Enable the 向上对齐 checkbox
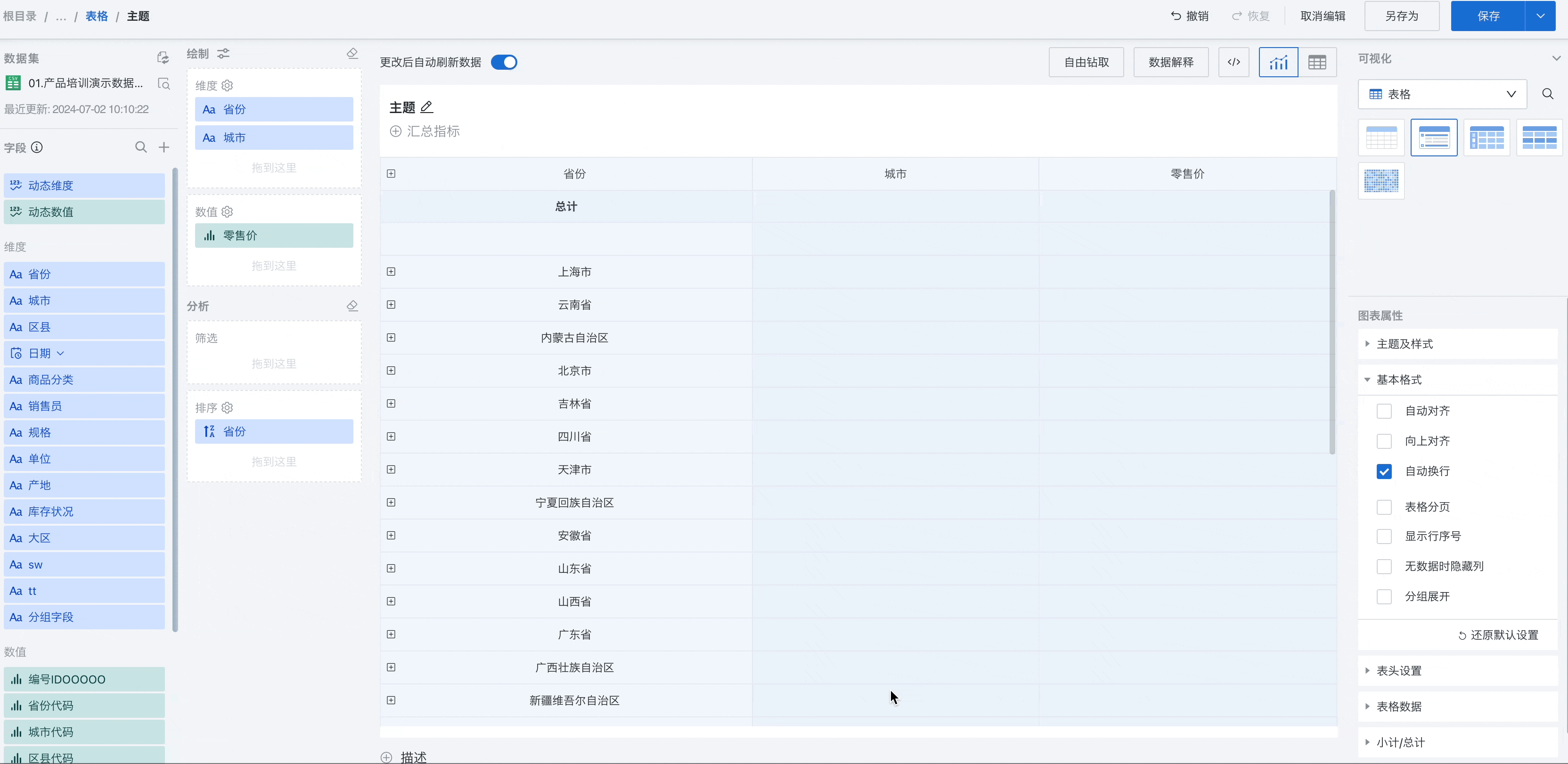 tap(1384, 441)
